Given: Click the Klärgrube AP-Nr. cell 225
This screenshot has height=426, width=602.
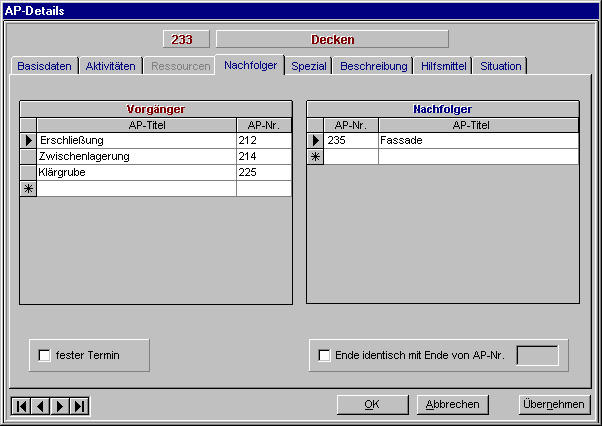Looking at the screenshot, I should (x=263, y=173).
